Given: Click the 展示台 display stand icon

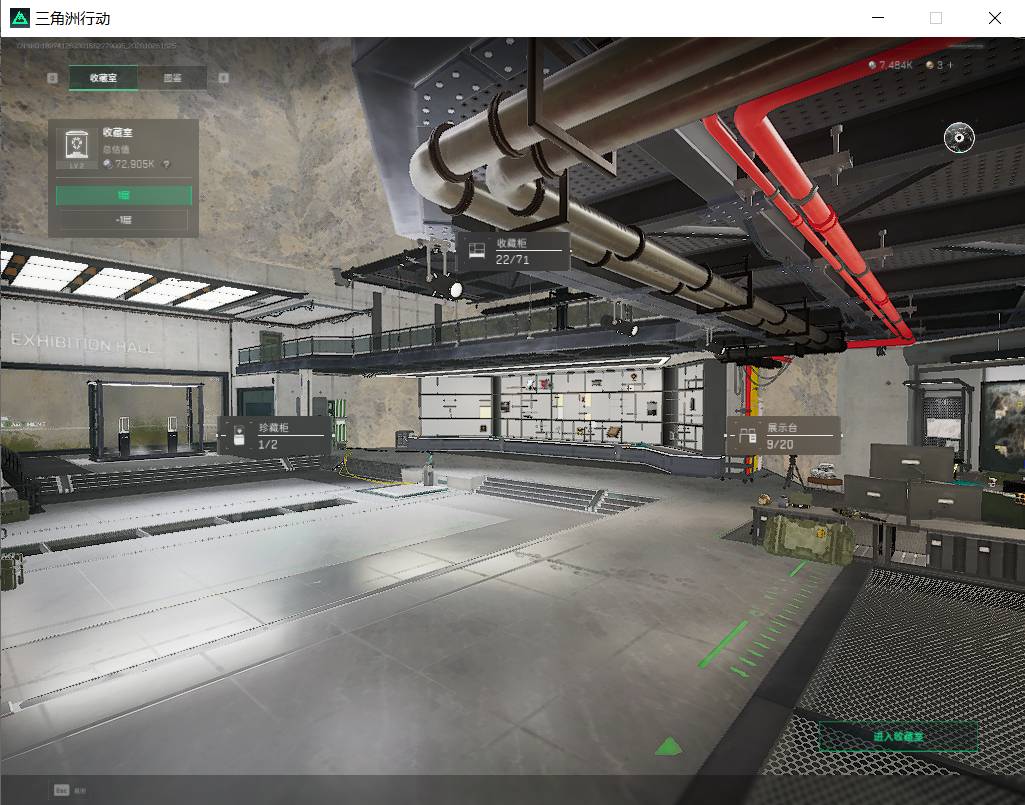Looking at the screenshot, I should (x=747, y=435).
